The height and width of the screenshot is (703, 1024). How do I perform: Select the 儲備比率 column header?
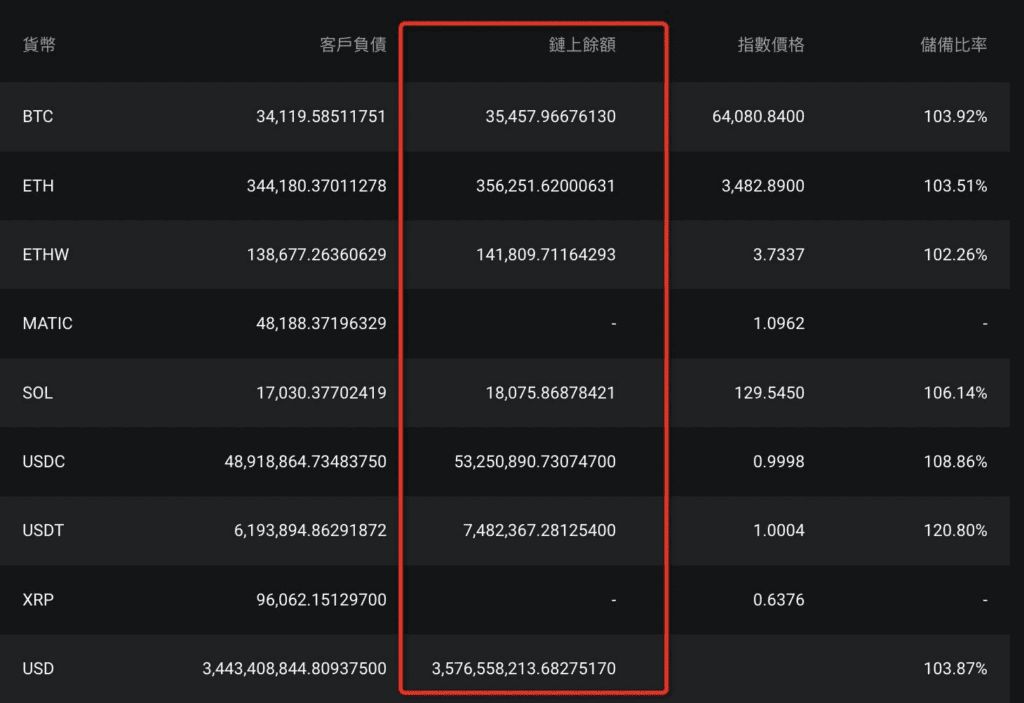point(954,45)
